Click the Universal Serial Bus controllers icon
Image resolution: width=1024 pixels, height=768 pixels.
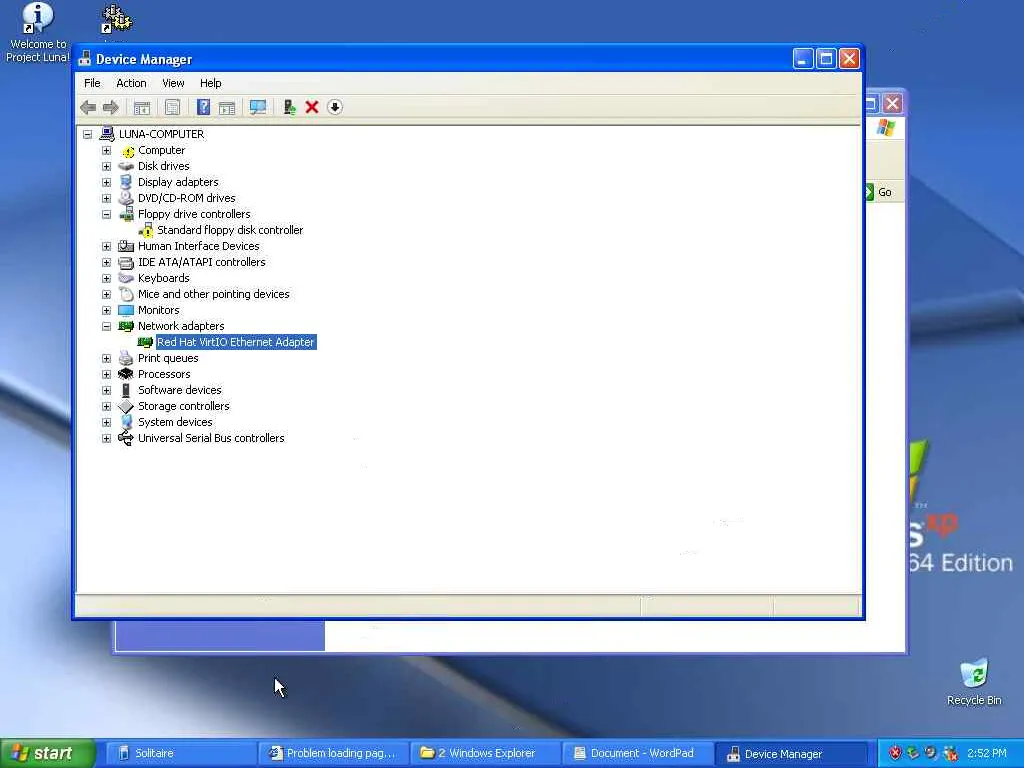tap(126, 438)
